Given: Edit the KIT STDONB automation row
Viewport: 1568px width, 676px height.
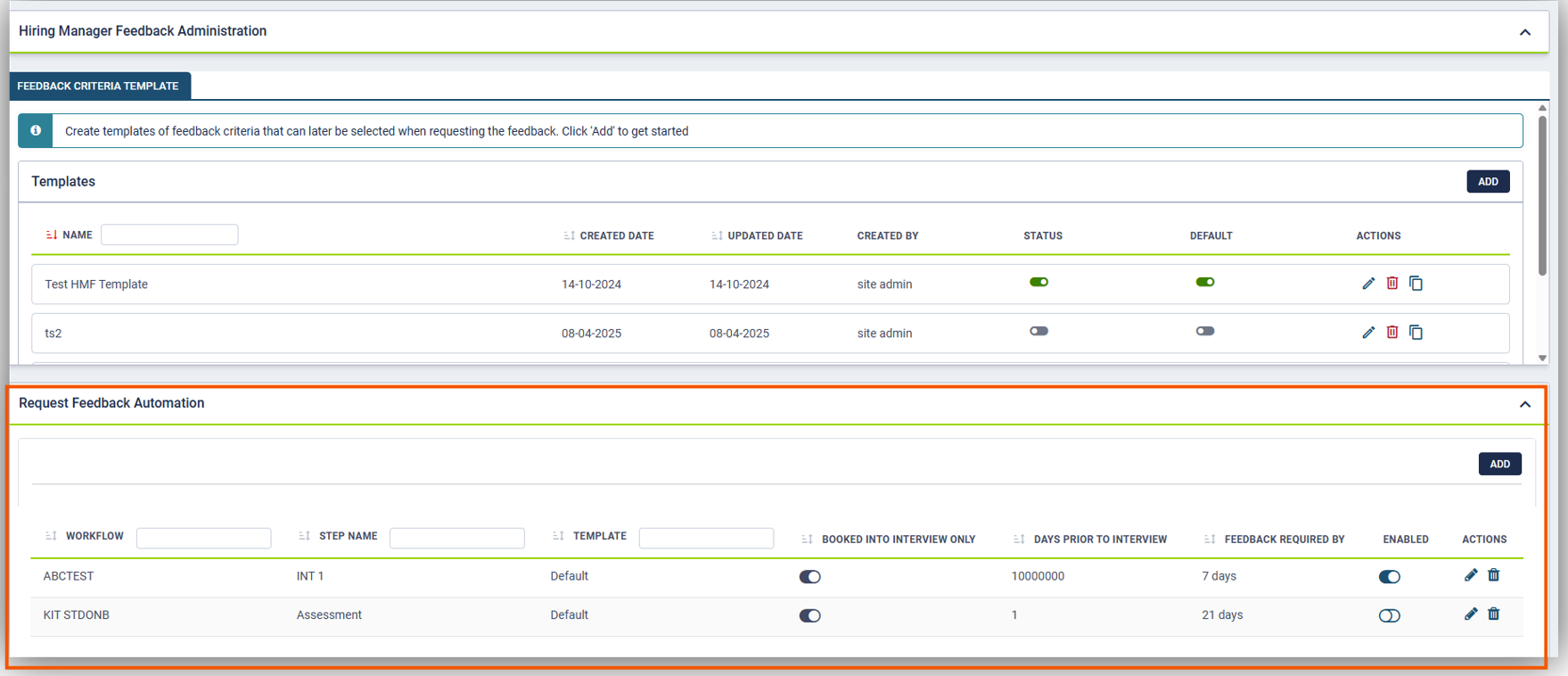Looking at the screenshot, I should click(1471, 614).
